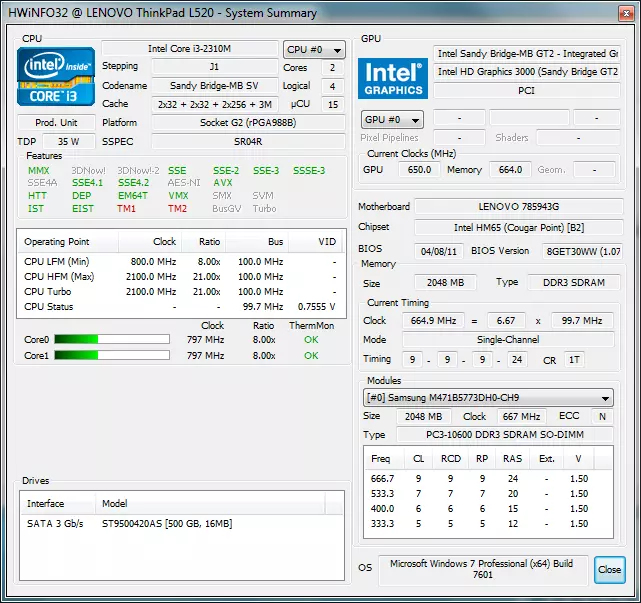Click the LENOVO 785943G motherboard field

519,206
